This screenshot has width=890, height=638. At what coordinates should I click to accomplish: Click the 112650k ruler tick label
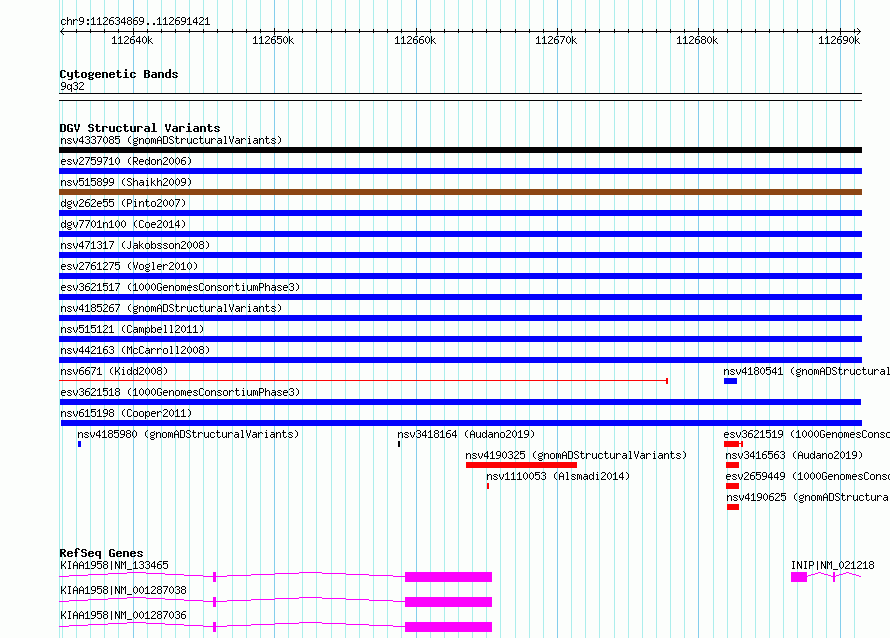point(273,40)
